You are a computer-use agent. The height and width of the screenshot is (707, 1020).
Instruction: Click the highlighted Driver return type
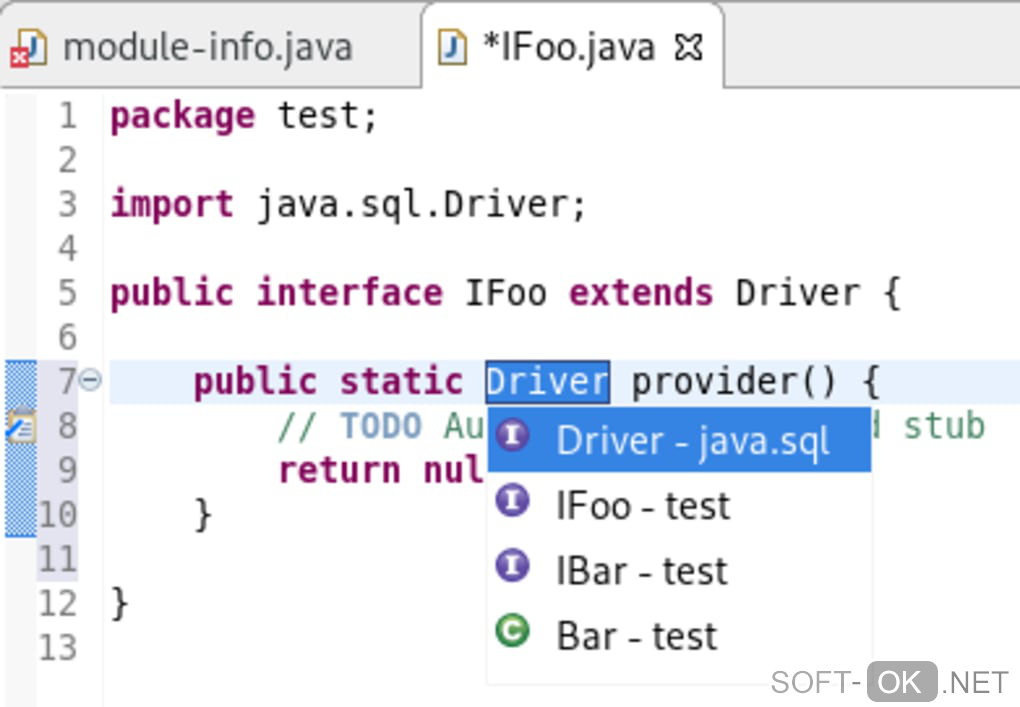point(547,381)
